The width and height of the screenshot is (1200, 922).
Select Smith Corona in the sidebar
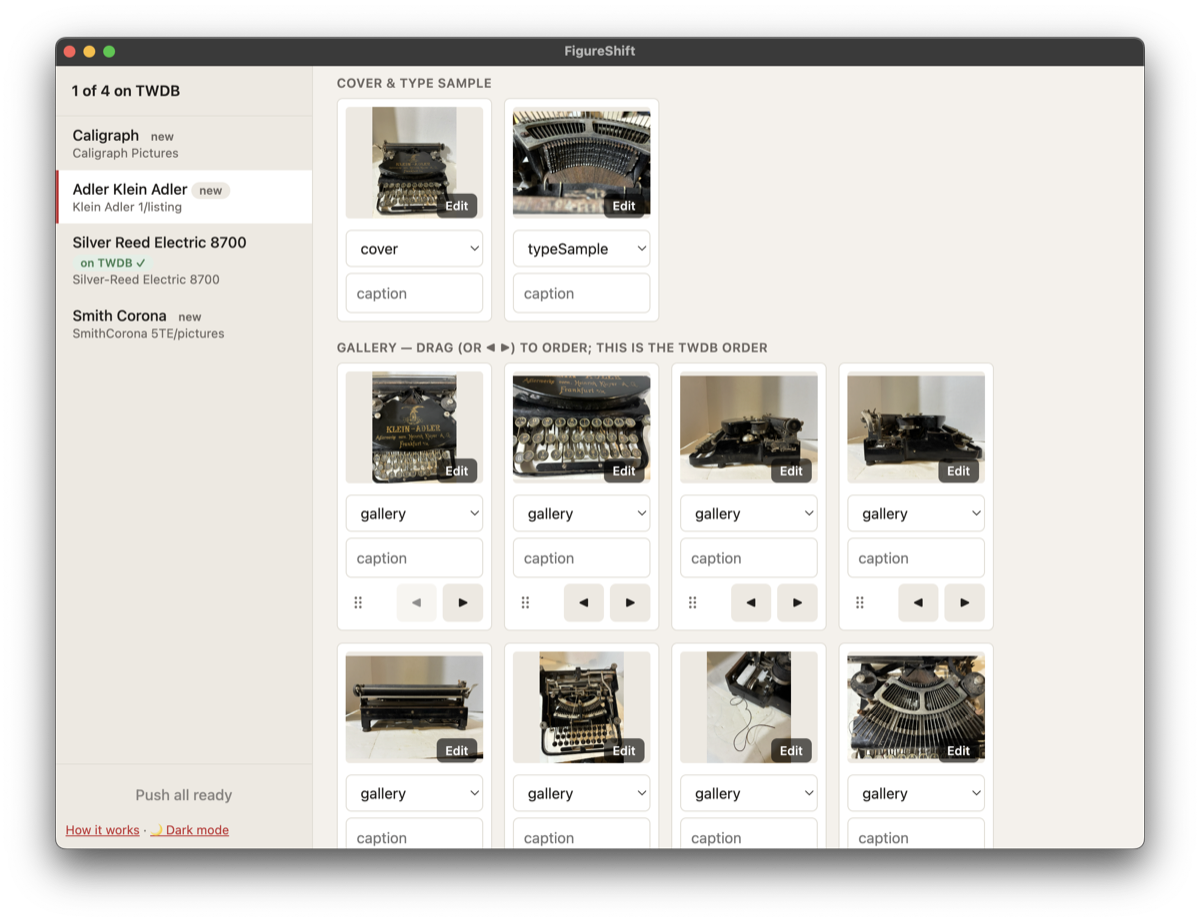185,324
